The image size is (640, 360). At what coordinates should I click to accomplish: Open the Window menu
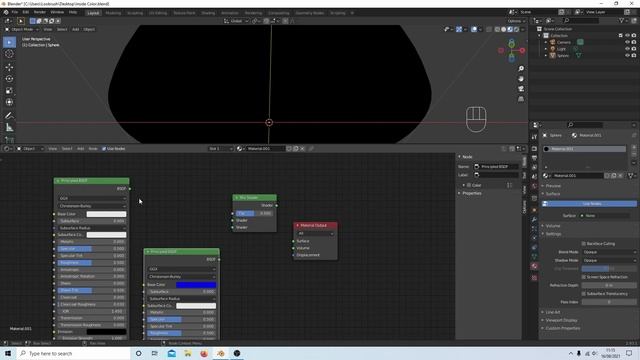coord(57,12)
